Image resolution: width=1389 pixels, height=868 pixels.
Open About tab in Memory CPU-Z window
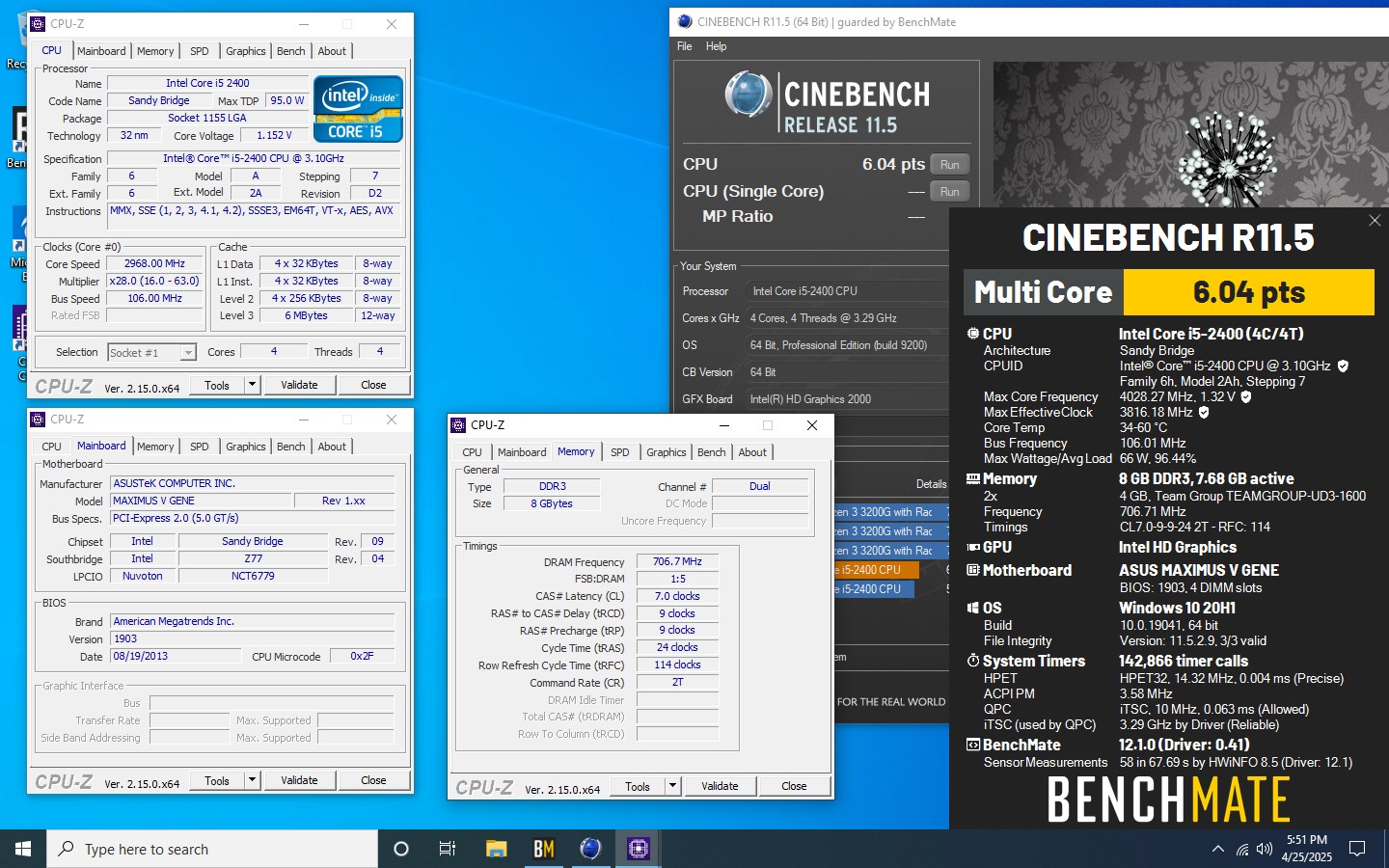coord(752,452)
